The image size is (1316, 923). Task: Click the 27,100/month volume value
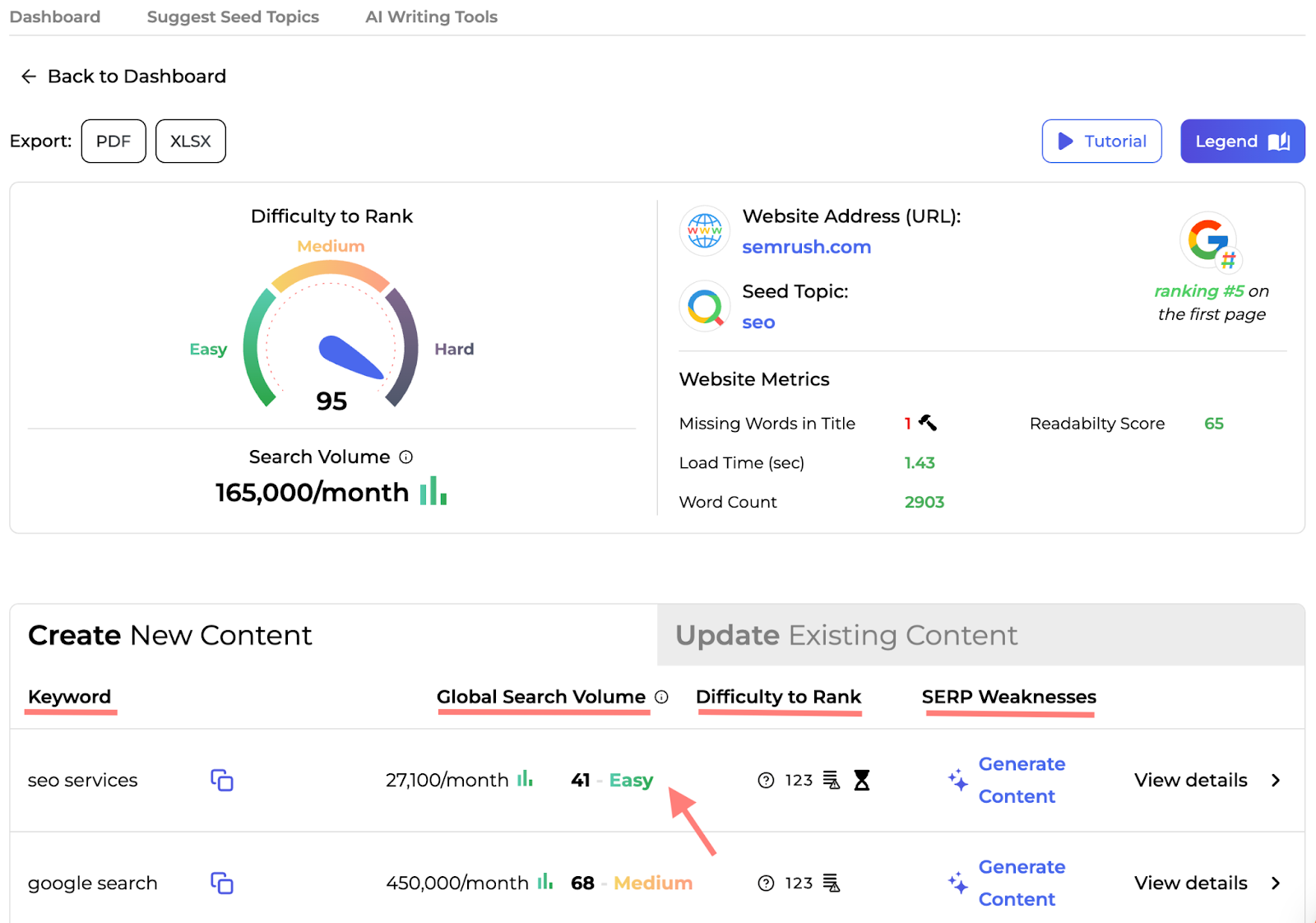pyautogui.click(x=447, y=780)
